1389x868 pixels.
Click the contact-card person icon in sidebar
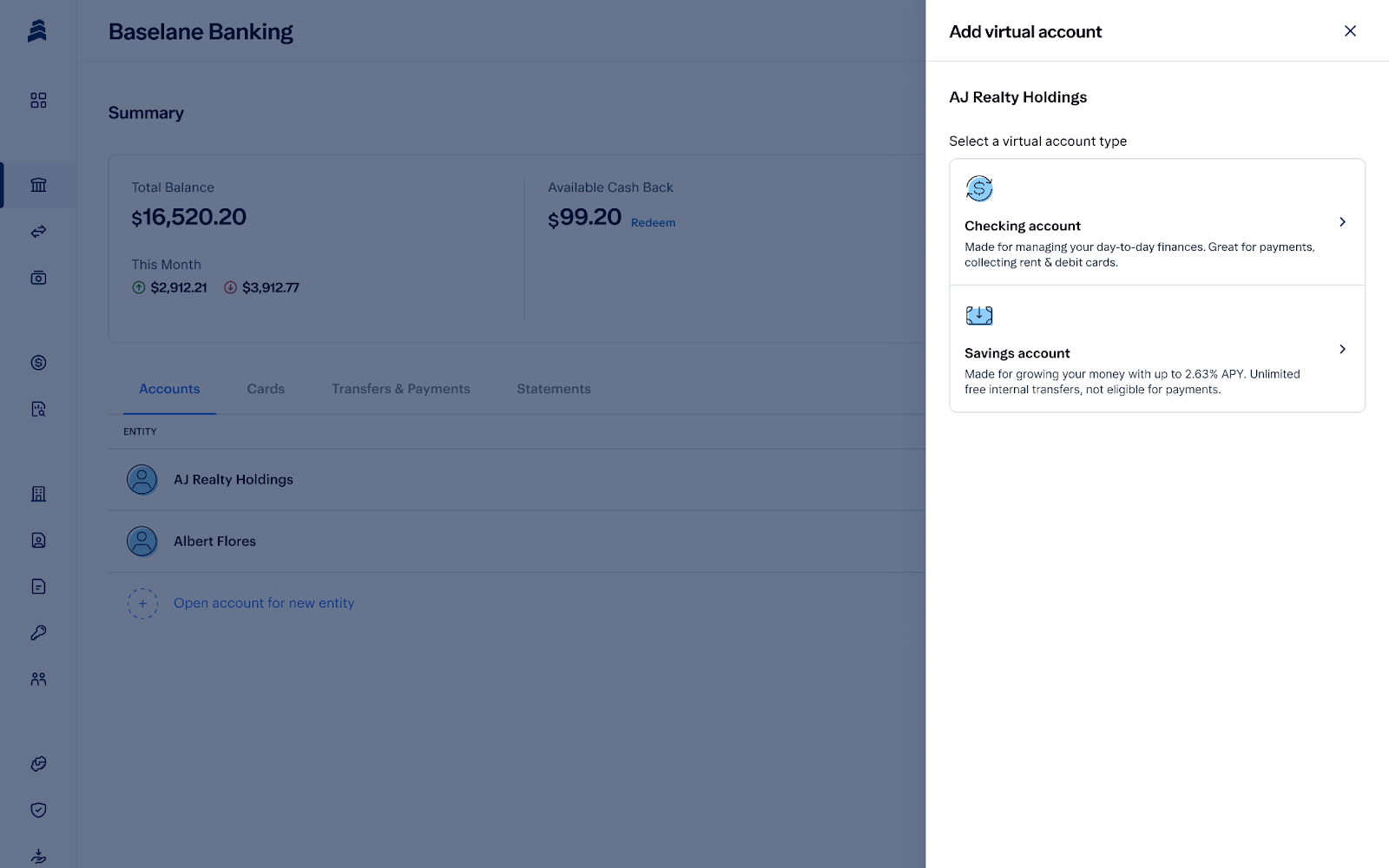(x=38, y=540)
